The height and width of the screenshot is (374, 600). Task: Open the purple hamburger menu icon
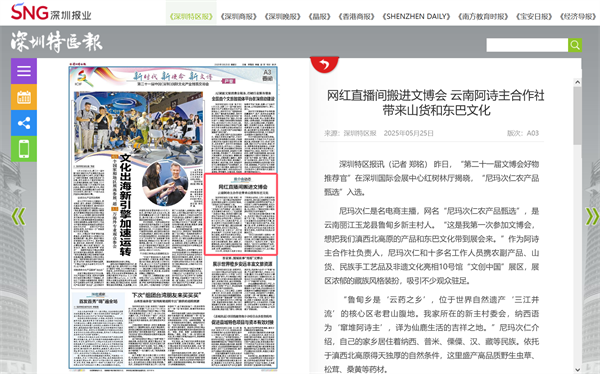(24, 71)
